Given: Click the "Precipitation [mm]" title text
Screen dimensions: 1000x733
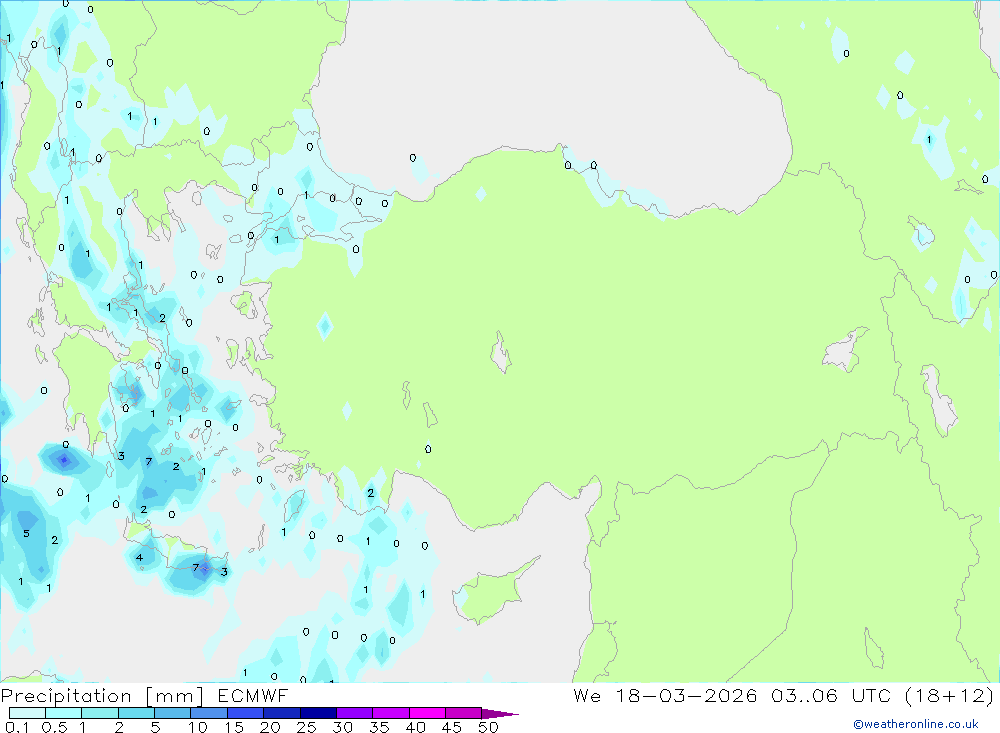Looking at the screenshot, I should pyautogui.click(x=102, y=696).
